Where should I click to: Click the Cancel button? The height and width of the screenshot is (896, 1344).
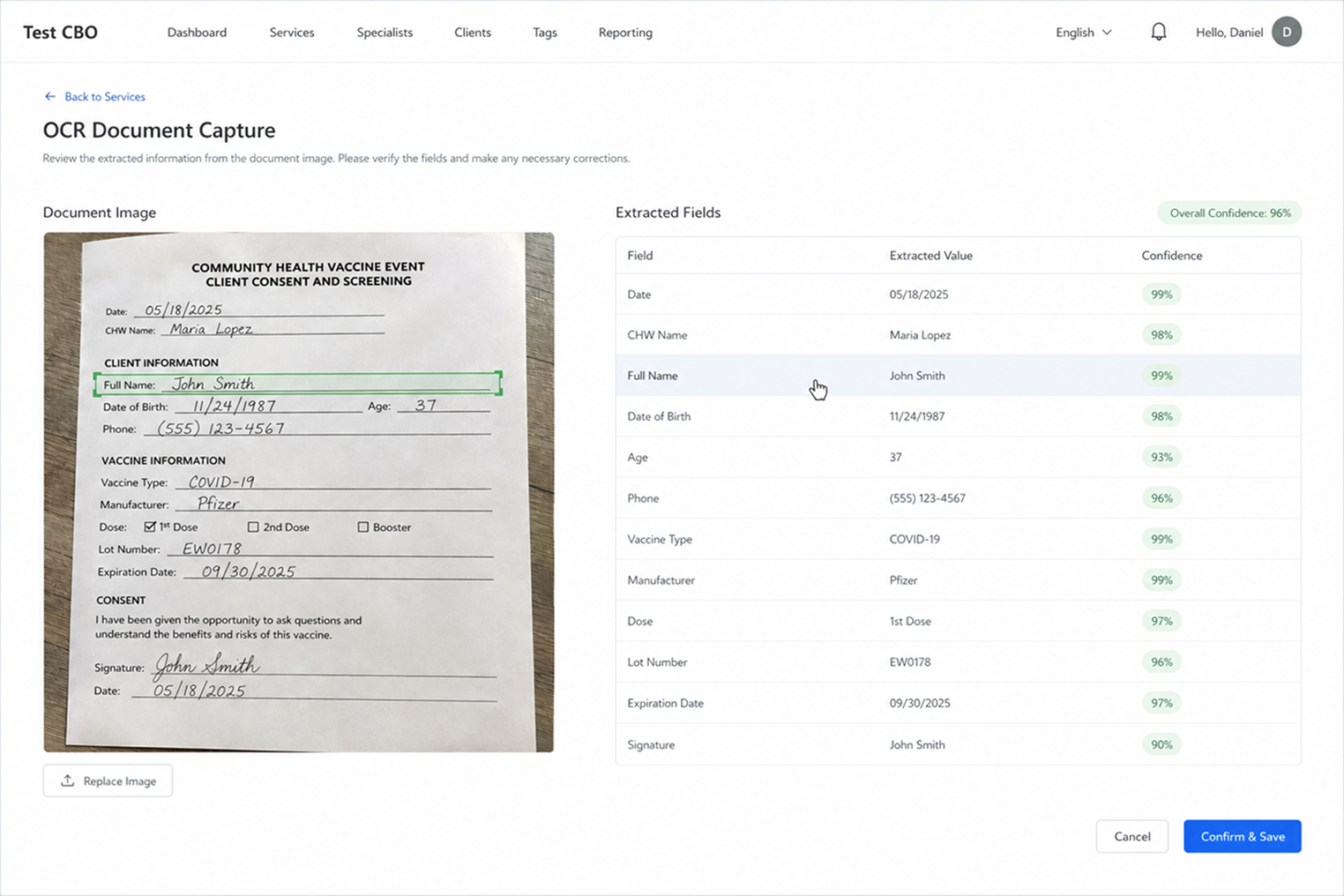tap(1132, 836)
